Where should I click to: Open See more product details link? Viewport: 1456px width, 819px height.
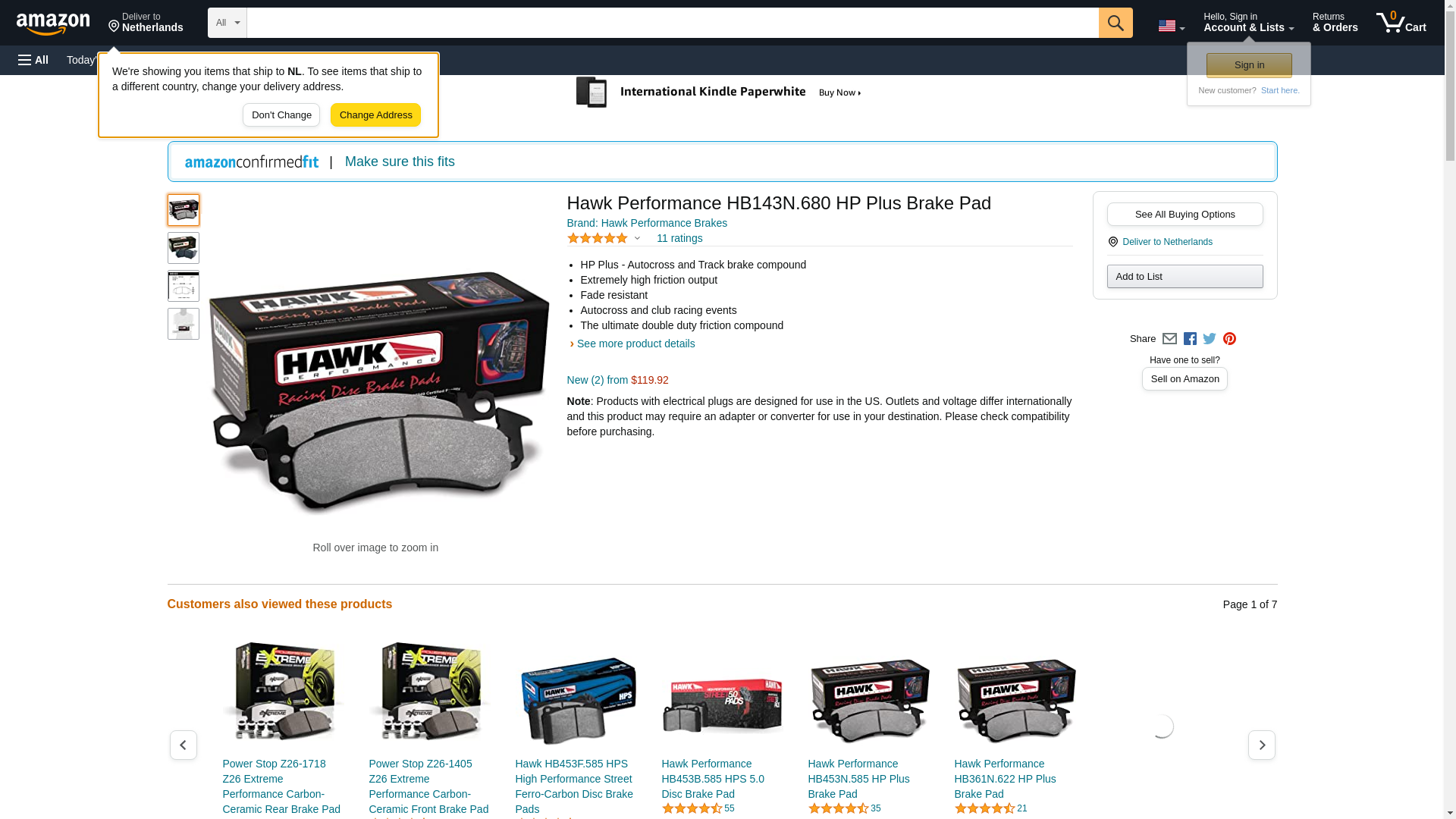635,344
